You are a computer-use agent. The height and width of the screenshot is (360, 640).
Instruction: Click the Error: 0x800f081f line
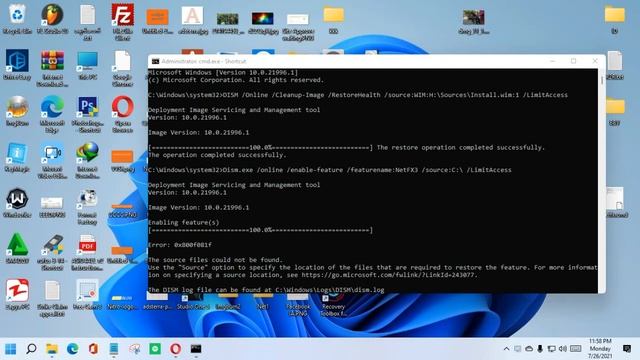(x=180, y=245)
